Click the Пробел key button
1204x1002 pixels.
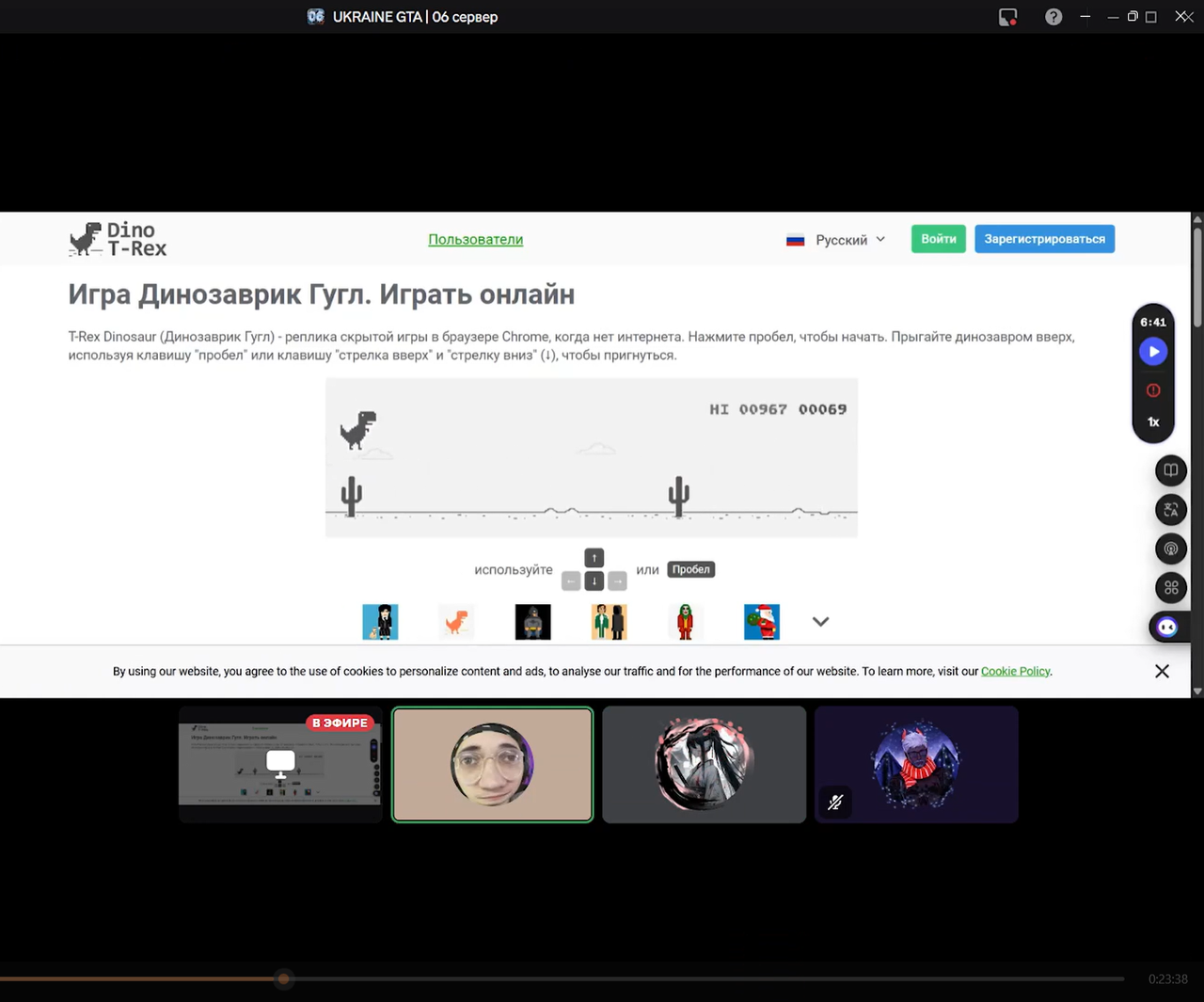pyautogui.click(x=691, y=569)
